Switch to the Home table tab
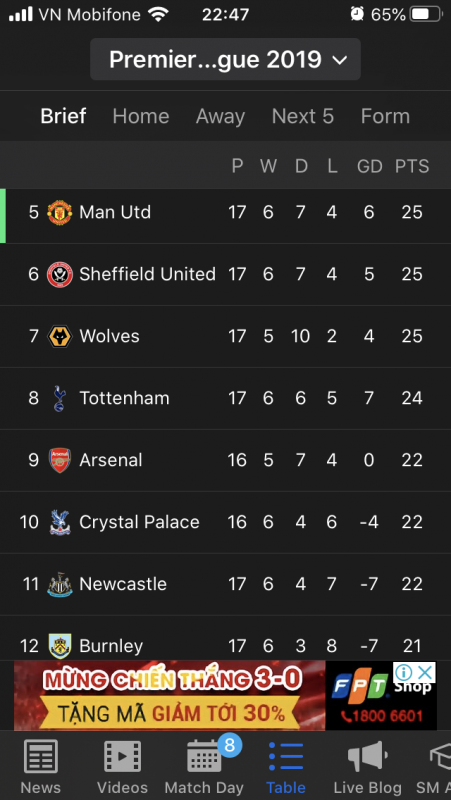 pyautogui.click(x=141, y=116)
